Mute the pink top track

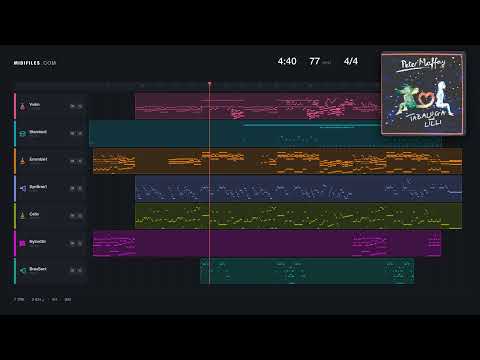(x=72, y=106)
